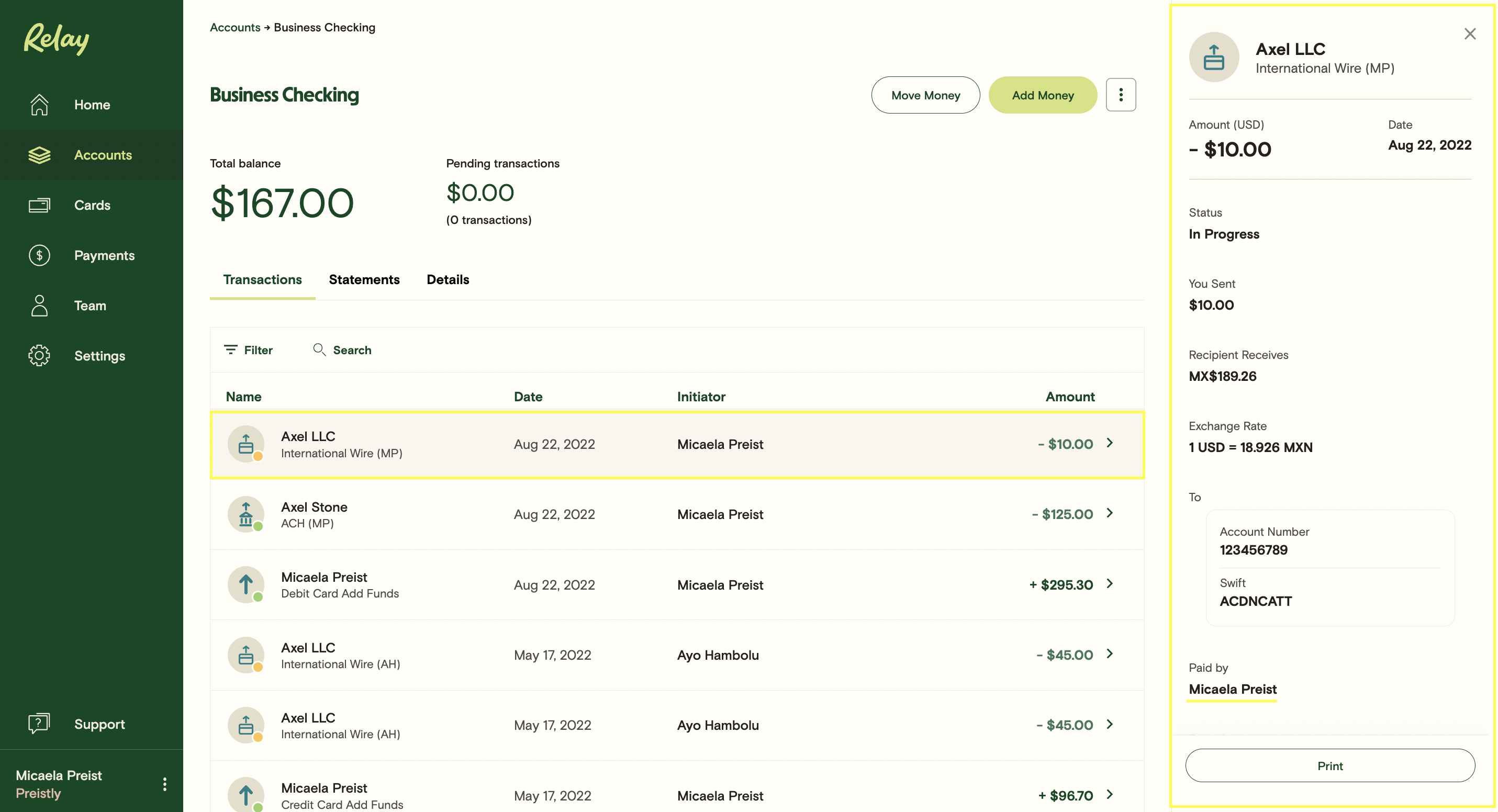Open Micaela Preist profile options menu
Viewport: 1498px width, 812px height.
pyautogui.click(x=164, y=784)
